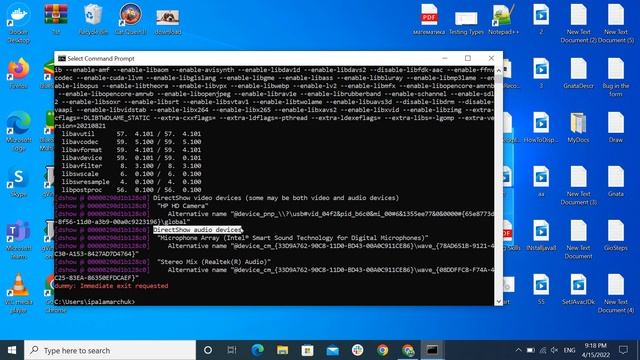
Task: Click the Microphone Array device name line
Action: (293, 238)
